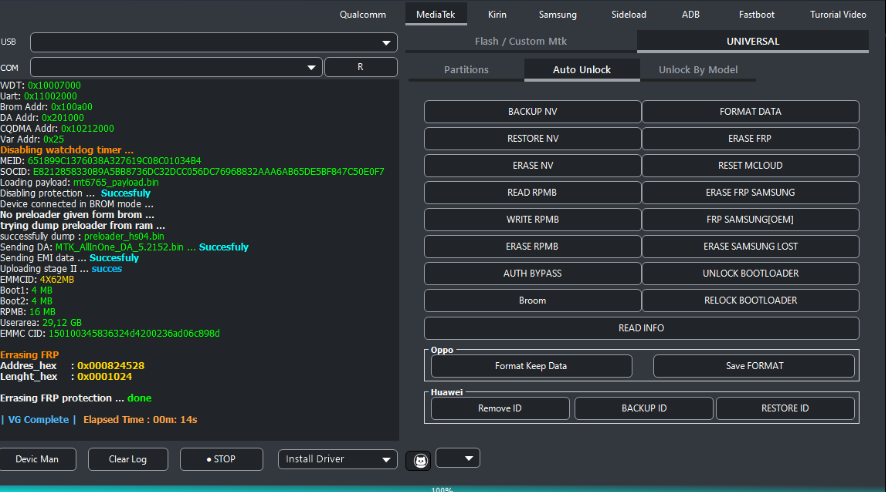The width and height of the screenshot is (886, 492).
Task: Click 'Device connected in BROM mode' line
Action: 76,204
